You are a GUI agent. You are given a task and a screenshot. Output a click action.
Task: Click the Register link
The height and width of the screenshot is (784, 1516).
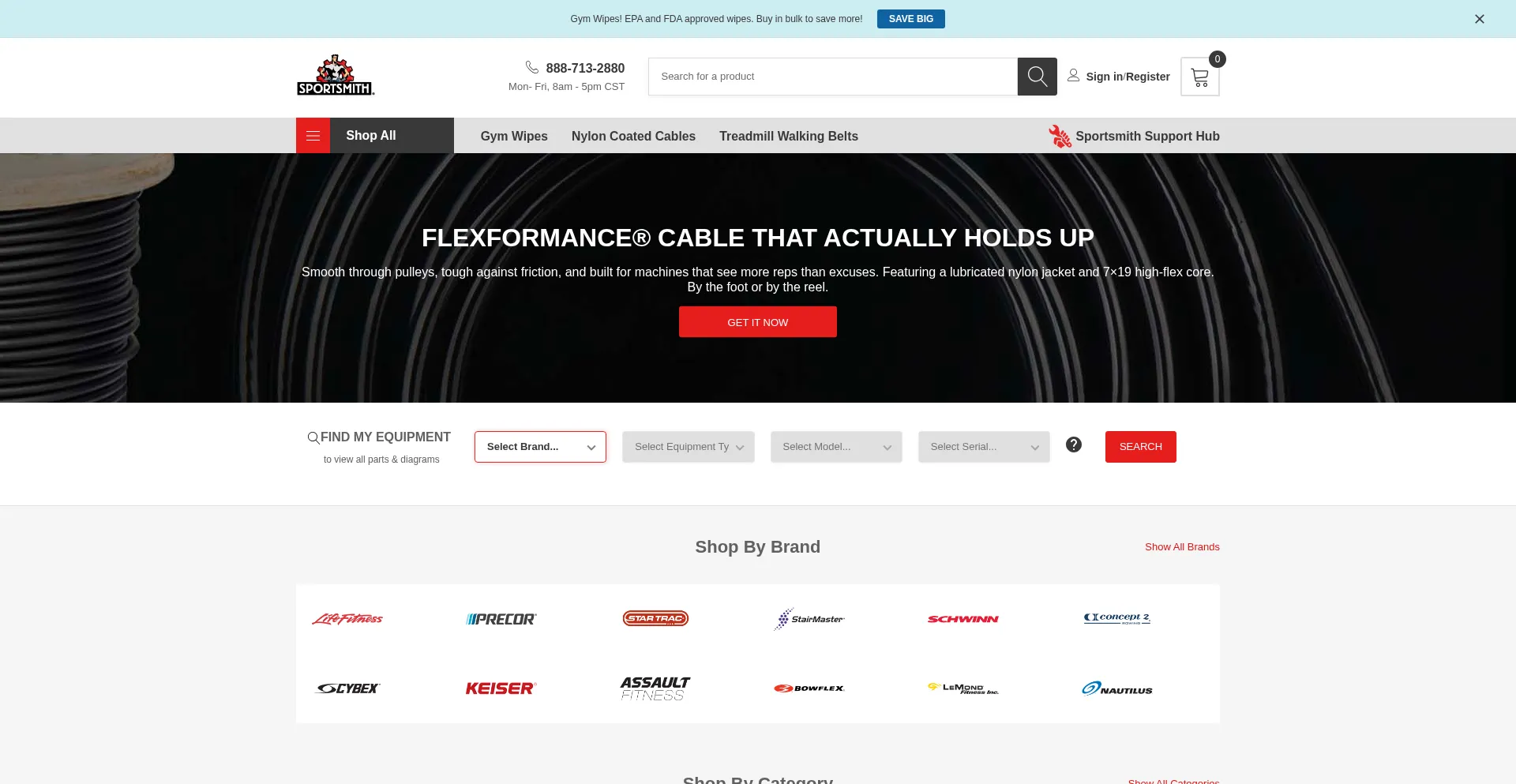coord(1148,77)
